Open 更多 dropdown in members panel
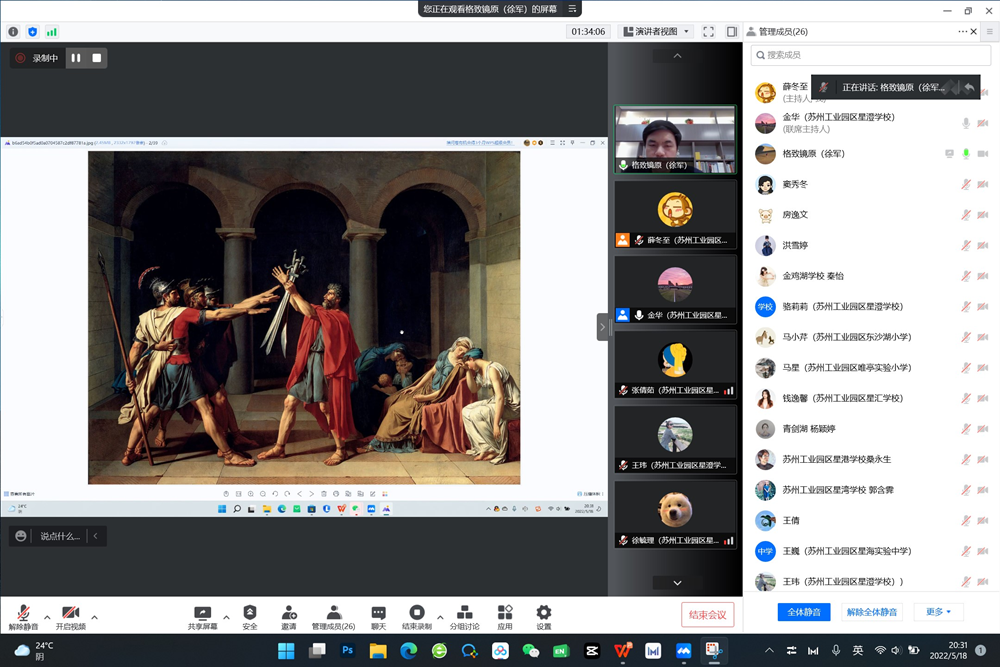 point(938,612)
